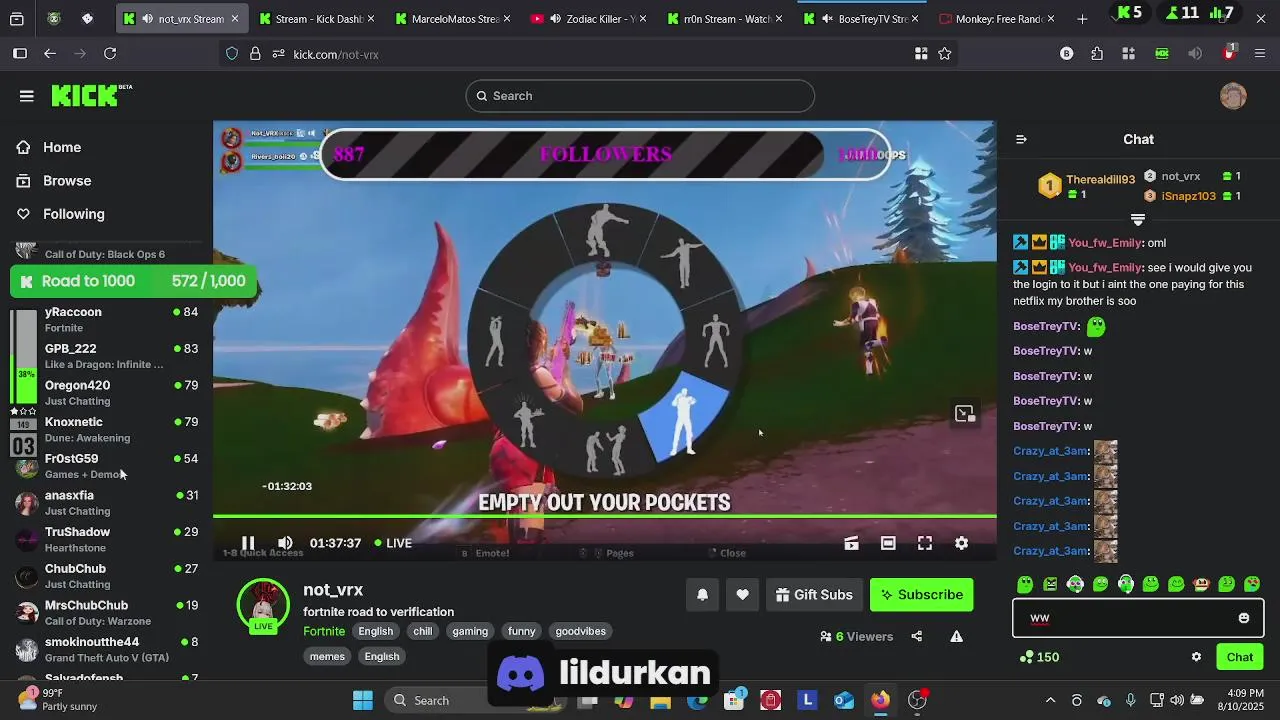The height and width of the screenshot is (720, 1280).
Task: Open Oregon420's channel in the sidebar
Action: 106,393
